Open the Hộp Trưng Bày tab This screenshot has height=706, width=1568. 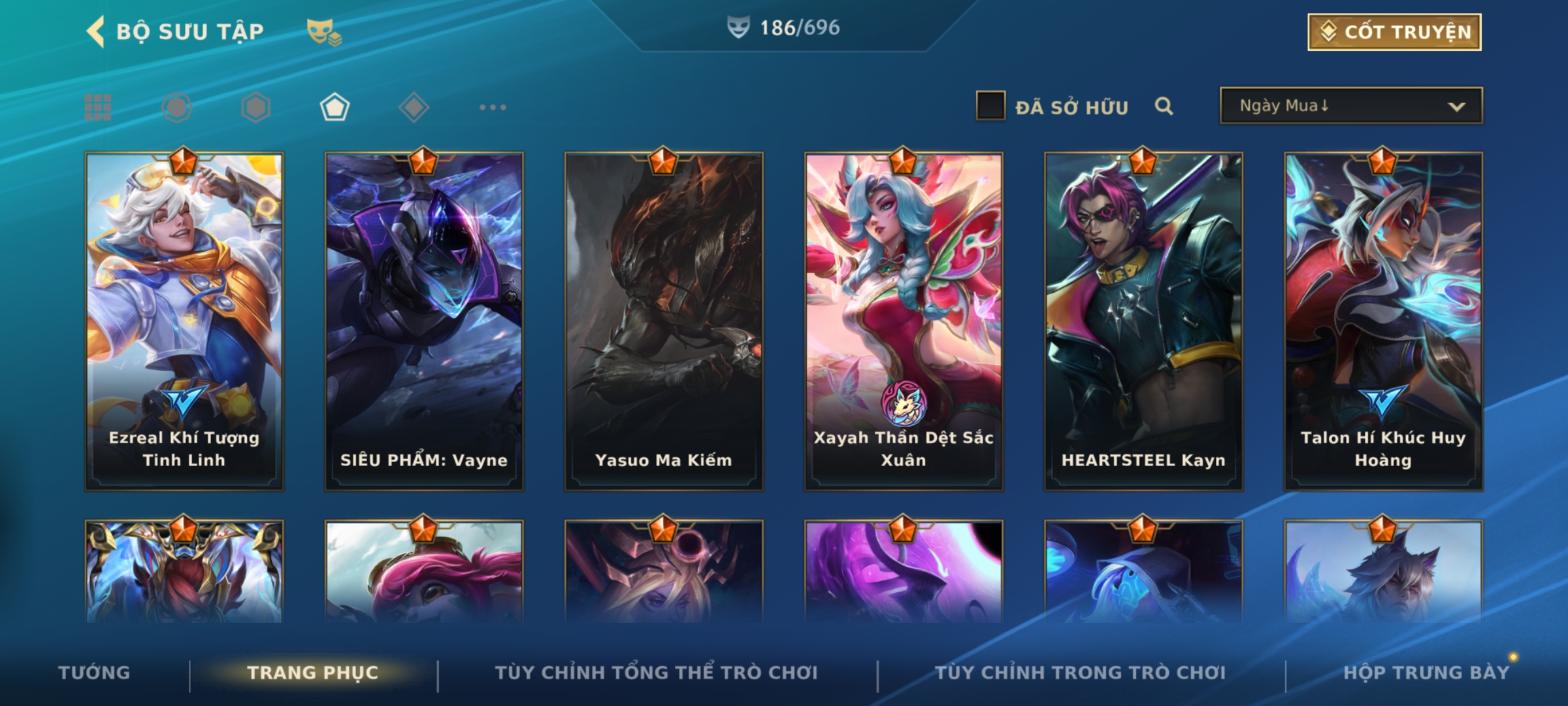(x=1426, y=673)
